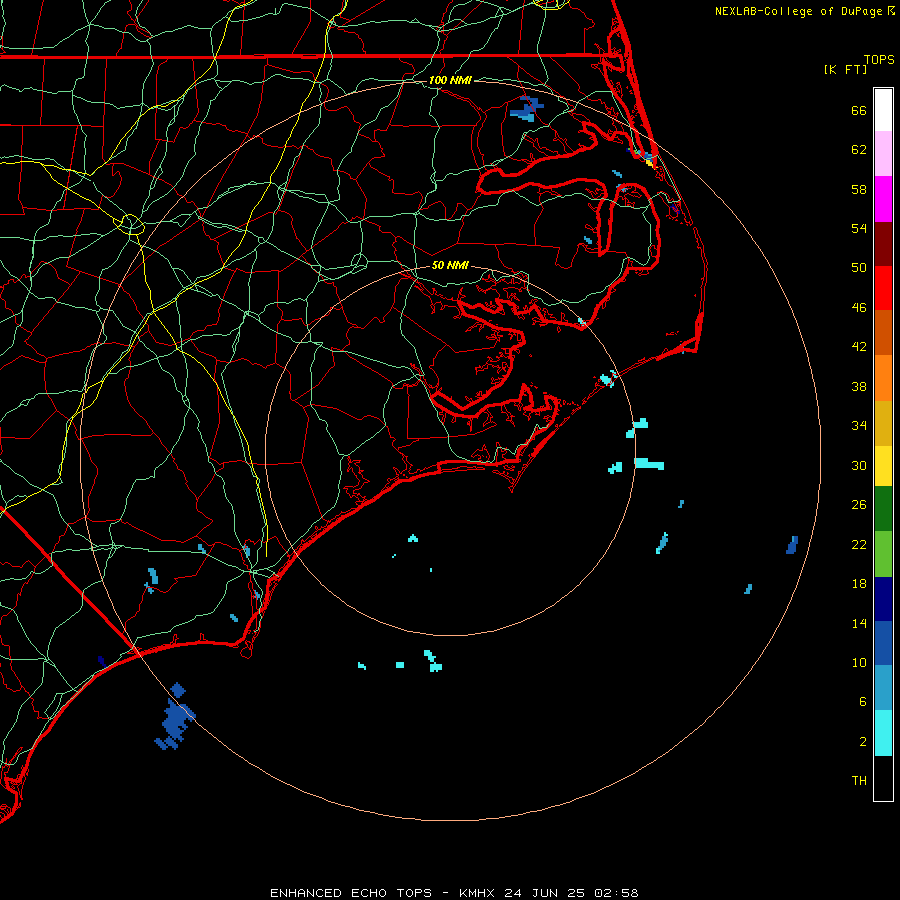Select the magenta 58 kft legend swatch
This screenshot has height=900, width=900.
coord(883,199)
